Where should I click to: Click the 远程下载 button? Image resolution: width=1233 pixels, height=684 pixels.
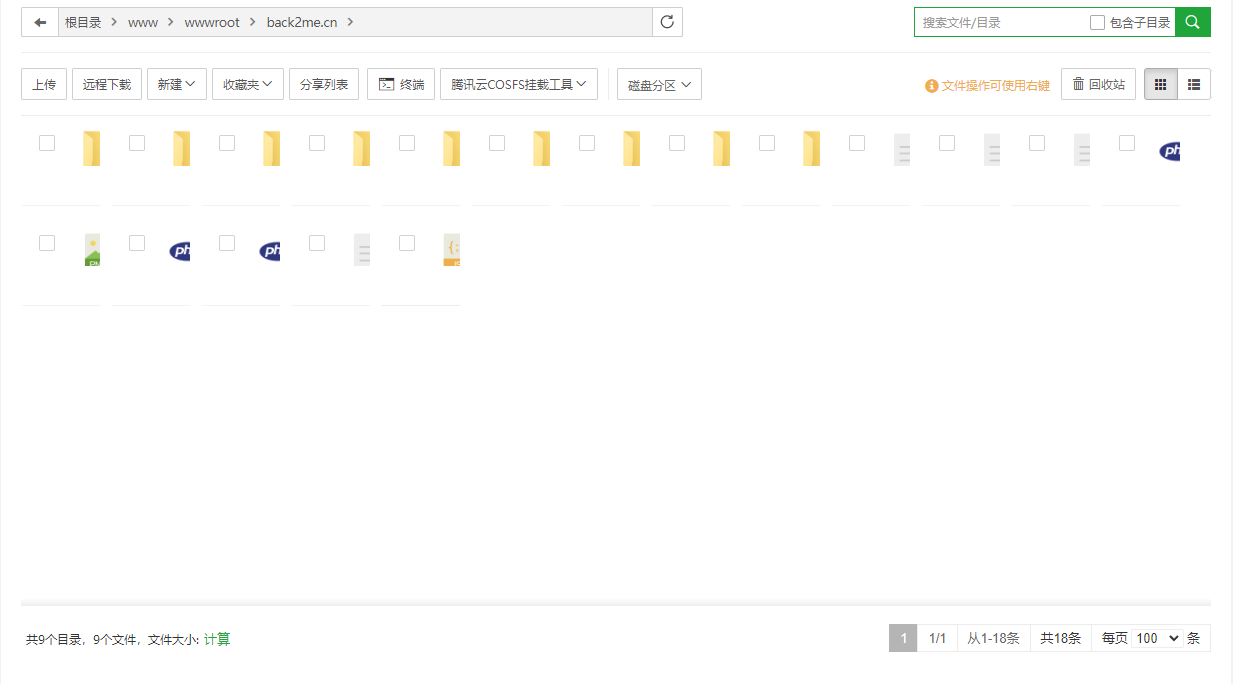coord(107,84)
